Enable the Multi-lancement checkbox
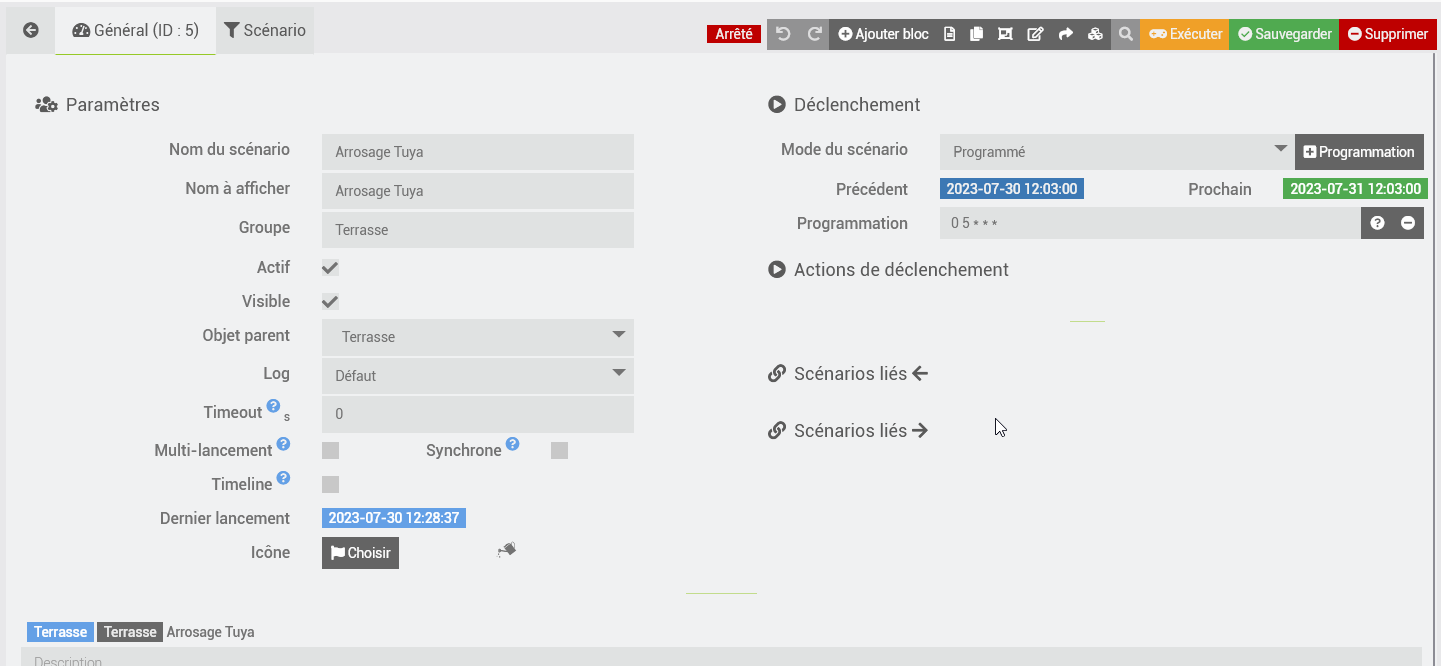Screen dimensions: 1441x666 tap(330, 451)
